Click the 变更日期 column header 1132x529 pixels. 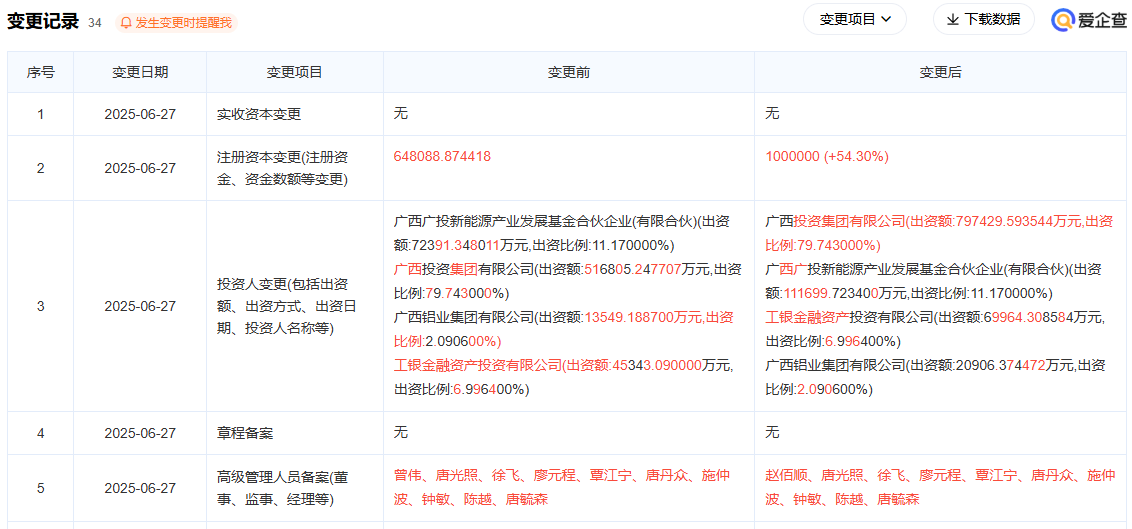pyautogui.click(x=140, y=72)
